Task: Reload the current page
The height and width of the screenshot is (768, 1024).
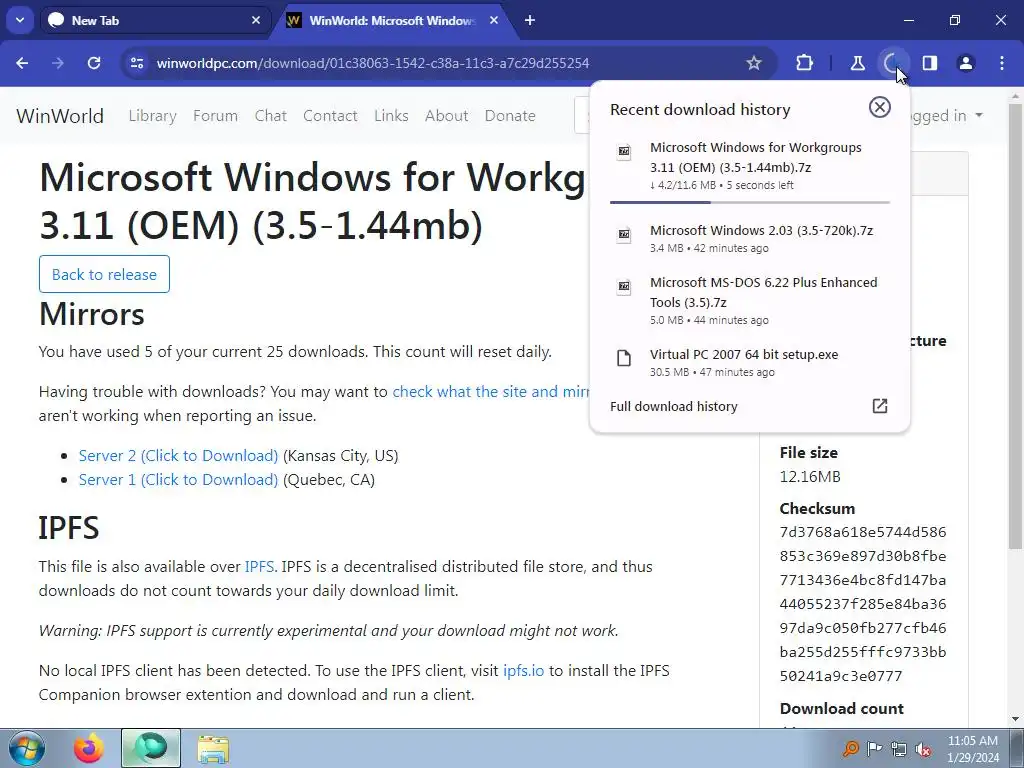Action: [x=94, y=63]
